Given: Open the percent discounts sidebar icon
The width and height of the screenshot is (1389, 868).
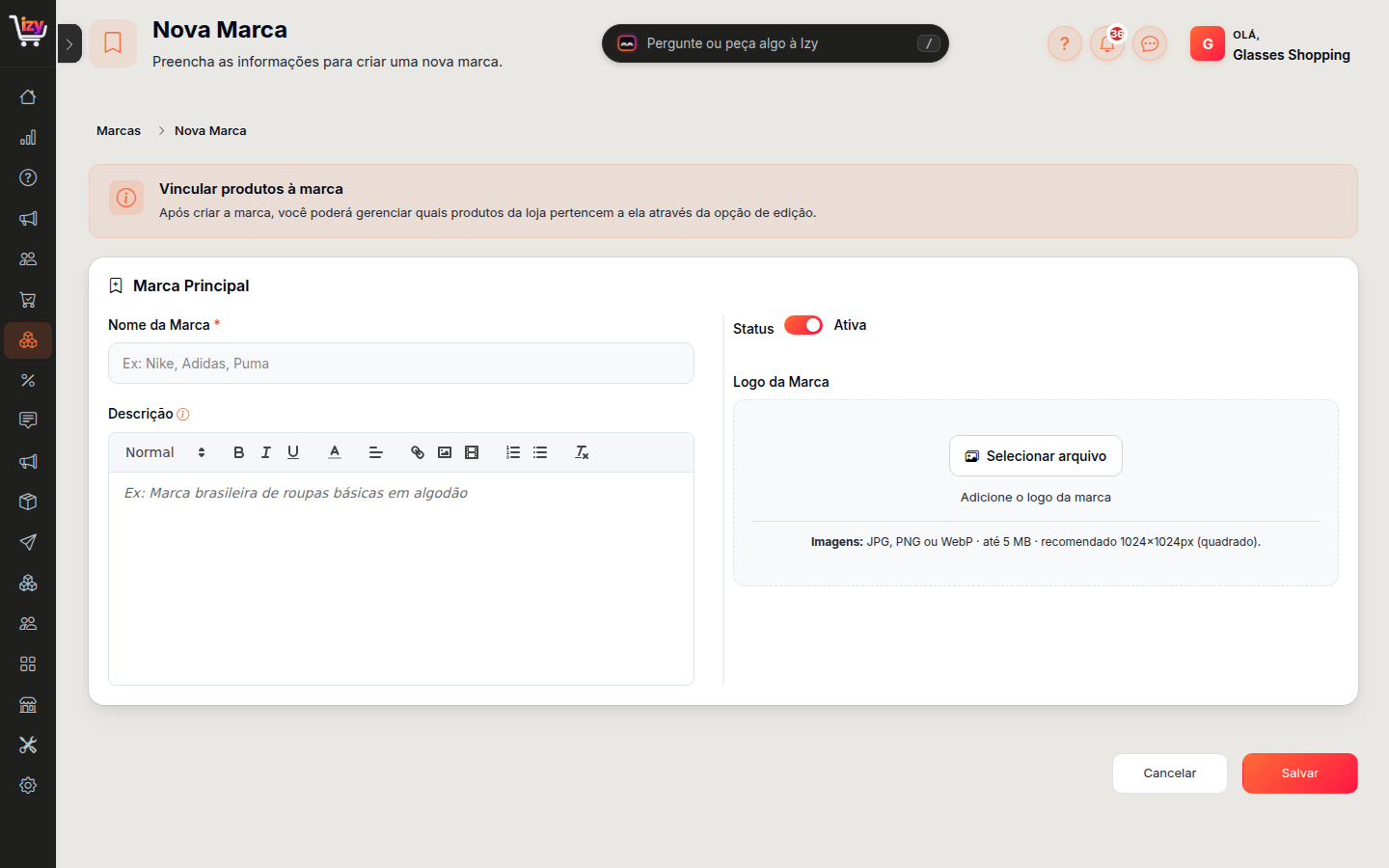Looking at the screenshot, I should pyautogui.click(x=28, y=381).
